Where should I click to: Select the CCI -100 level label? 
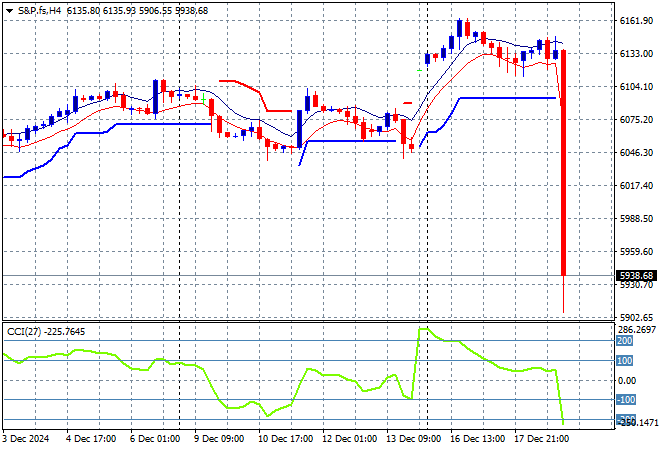624,400
